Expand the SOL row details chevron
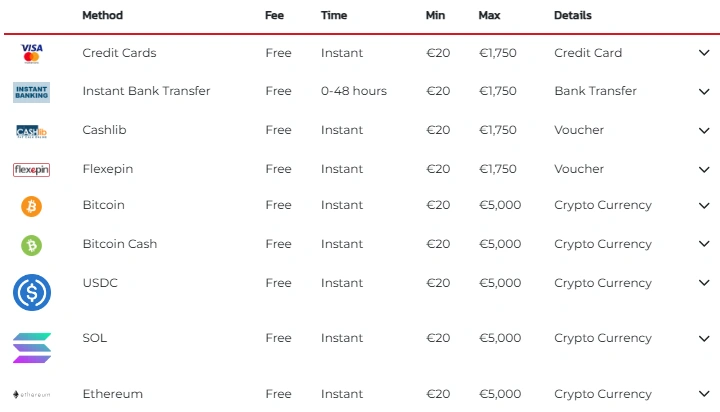The image size is (720, 412). 704,339
